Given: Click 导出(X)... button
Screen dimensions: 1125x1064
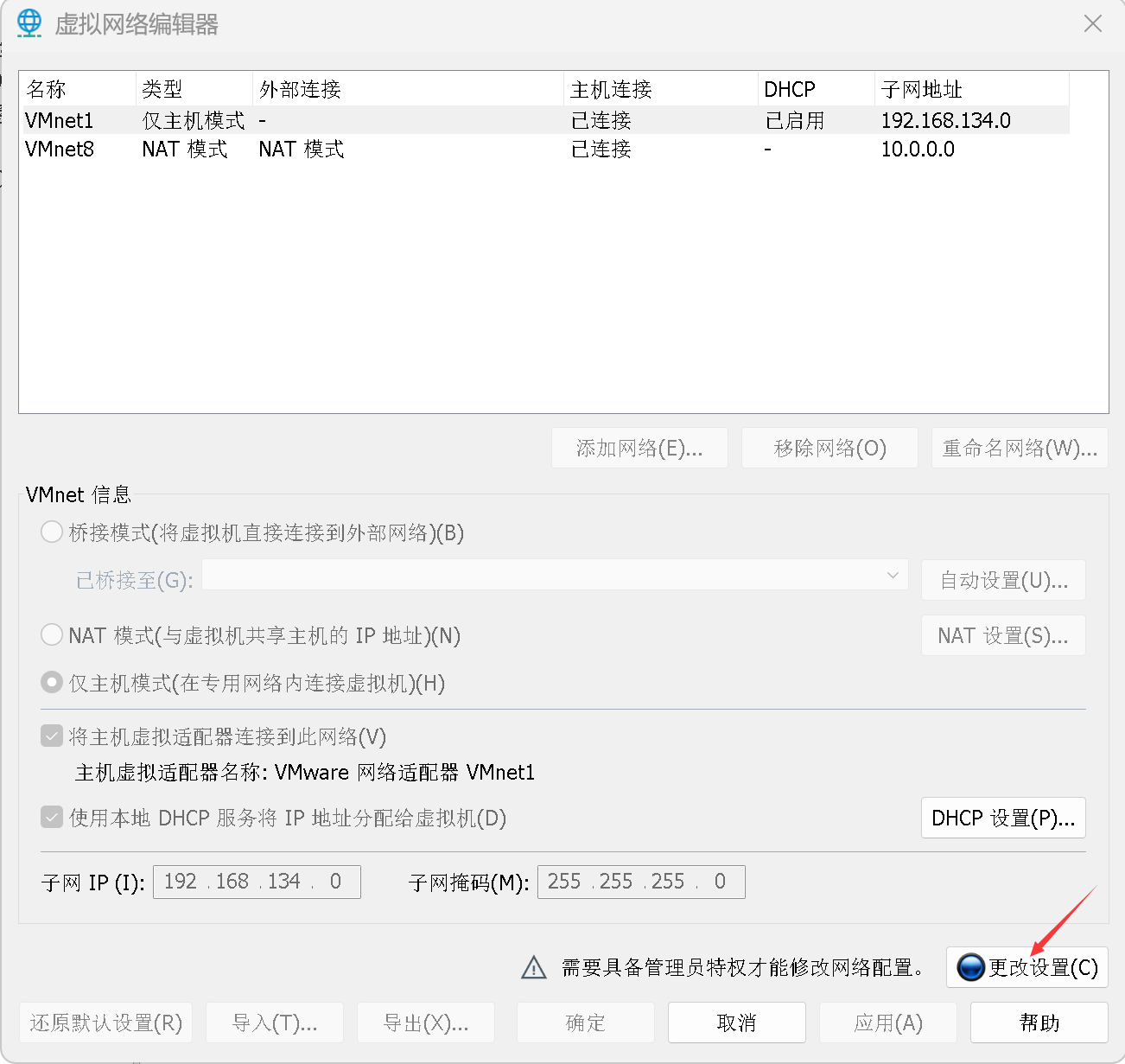Looking at the screenshot, I should 426,1023.
